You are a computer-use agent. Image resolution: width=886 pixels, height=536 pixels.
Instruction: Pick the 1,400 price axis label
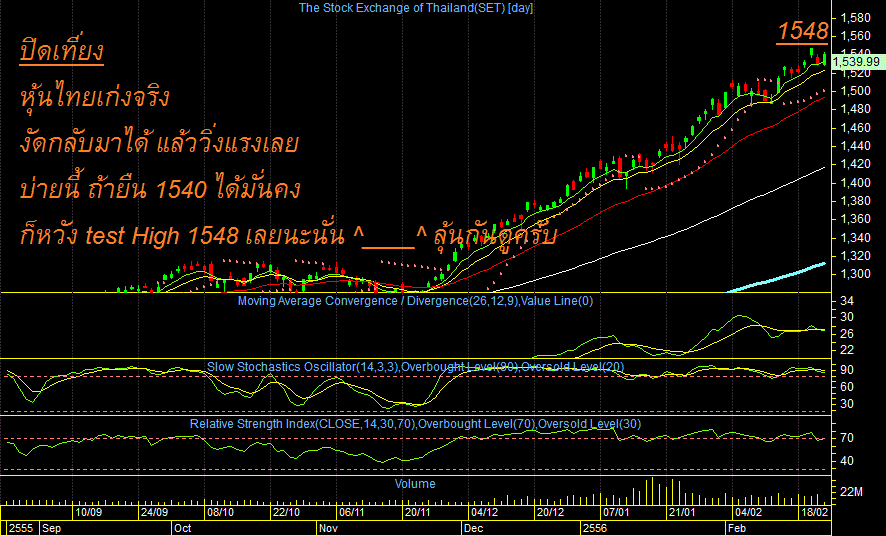click(856, 182)
